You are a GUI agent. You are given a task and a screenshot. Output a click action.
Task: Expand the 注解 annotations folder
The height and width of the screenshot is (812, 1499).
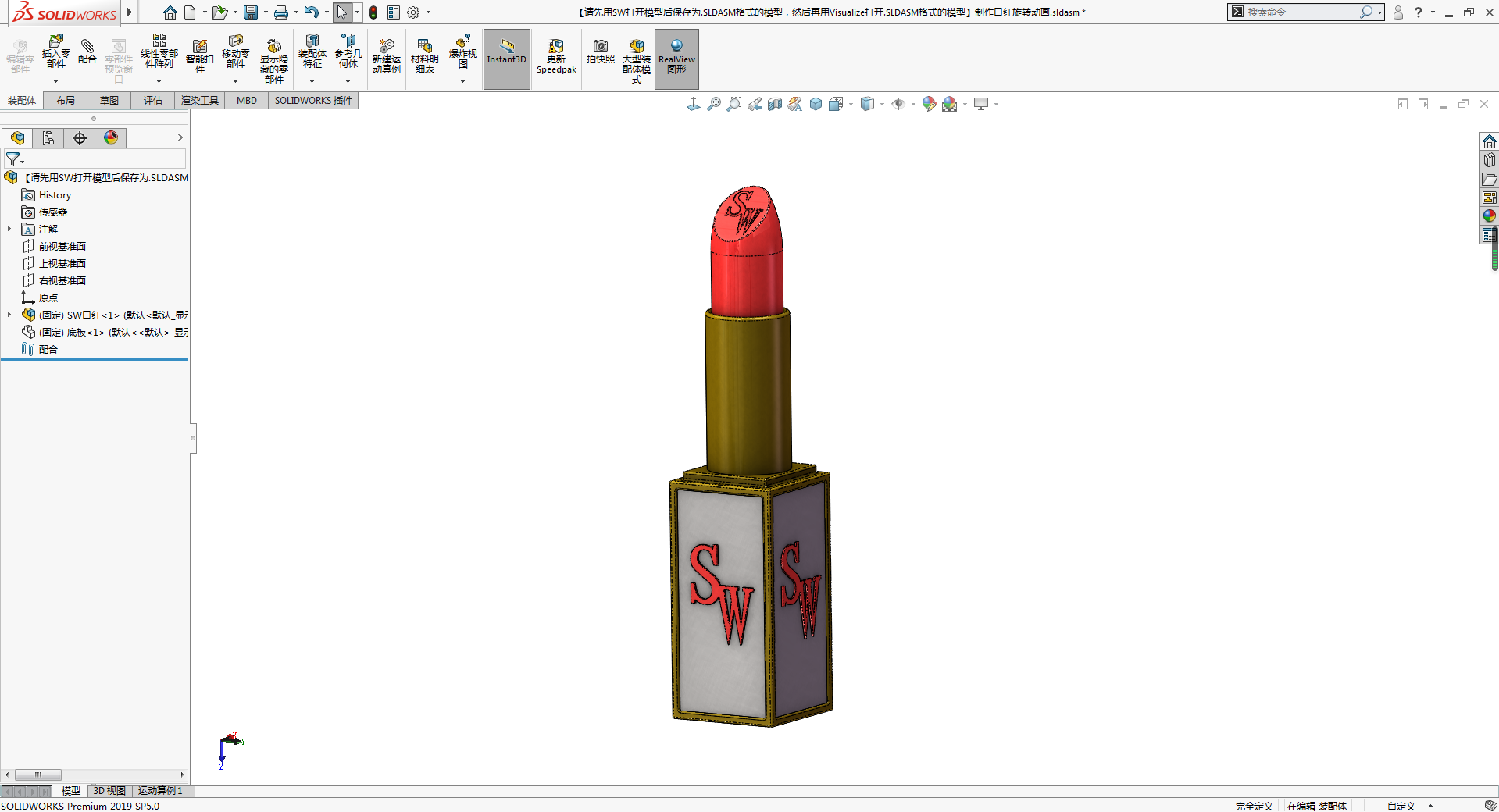pyautogui.click(x=9, y=229)
